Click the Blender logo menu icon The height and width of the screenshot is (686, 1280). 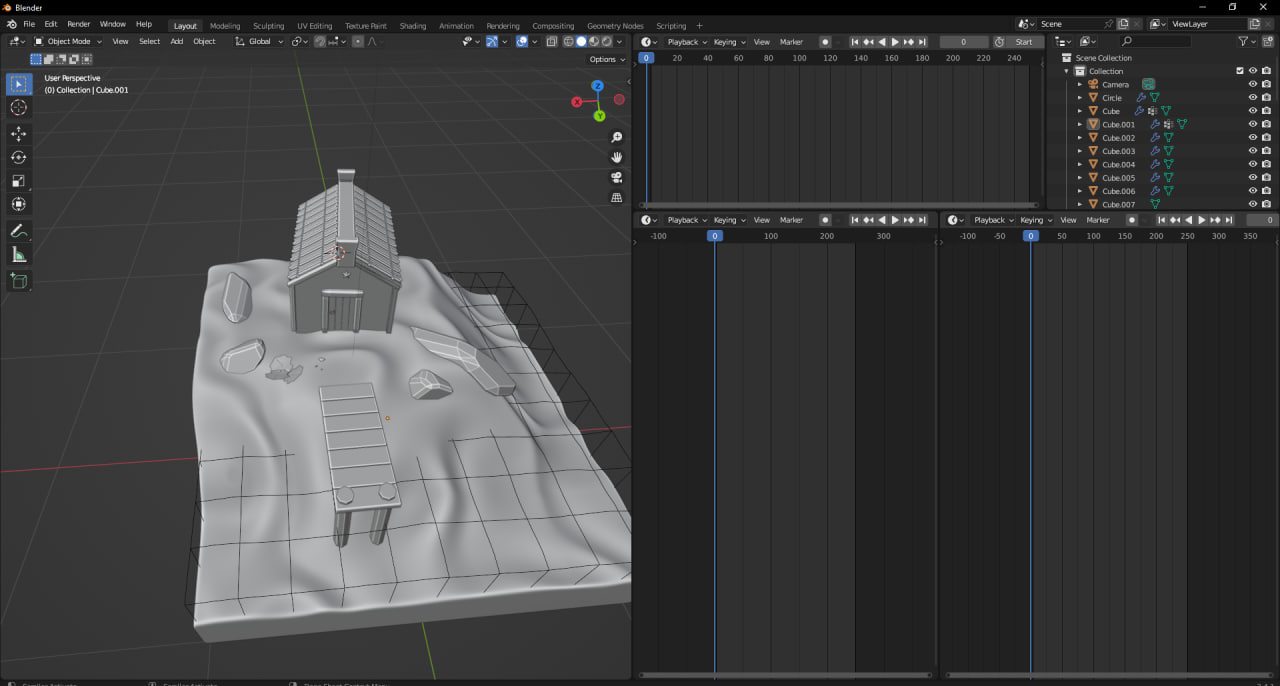tap(12, 24)
